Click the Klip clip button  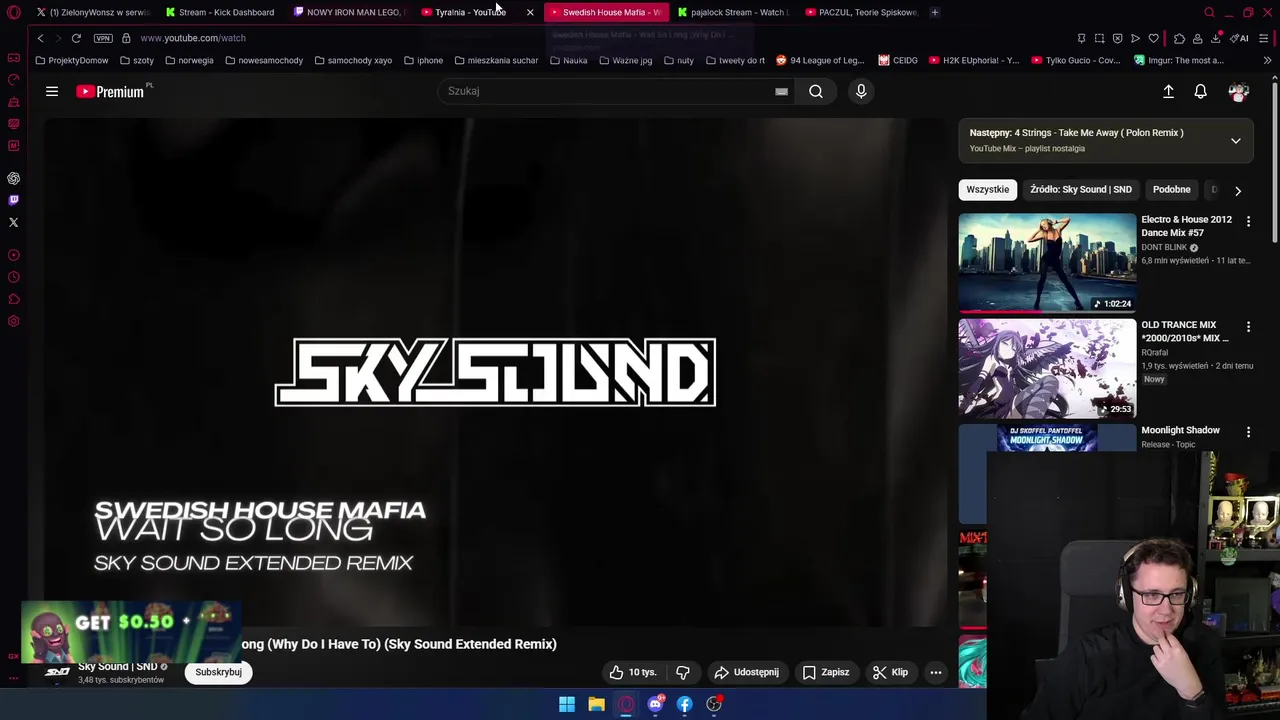click(x=890, y=672)
